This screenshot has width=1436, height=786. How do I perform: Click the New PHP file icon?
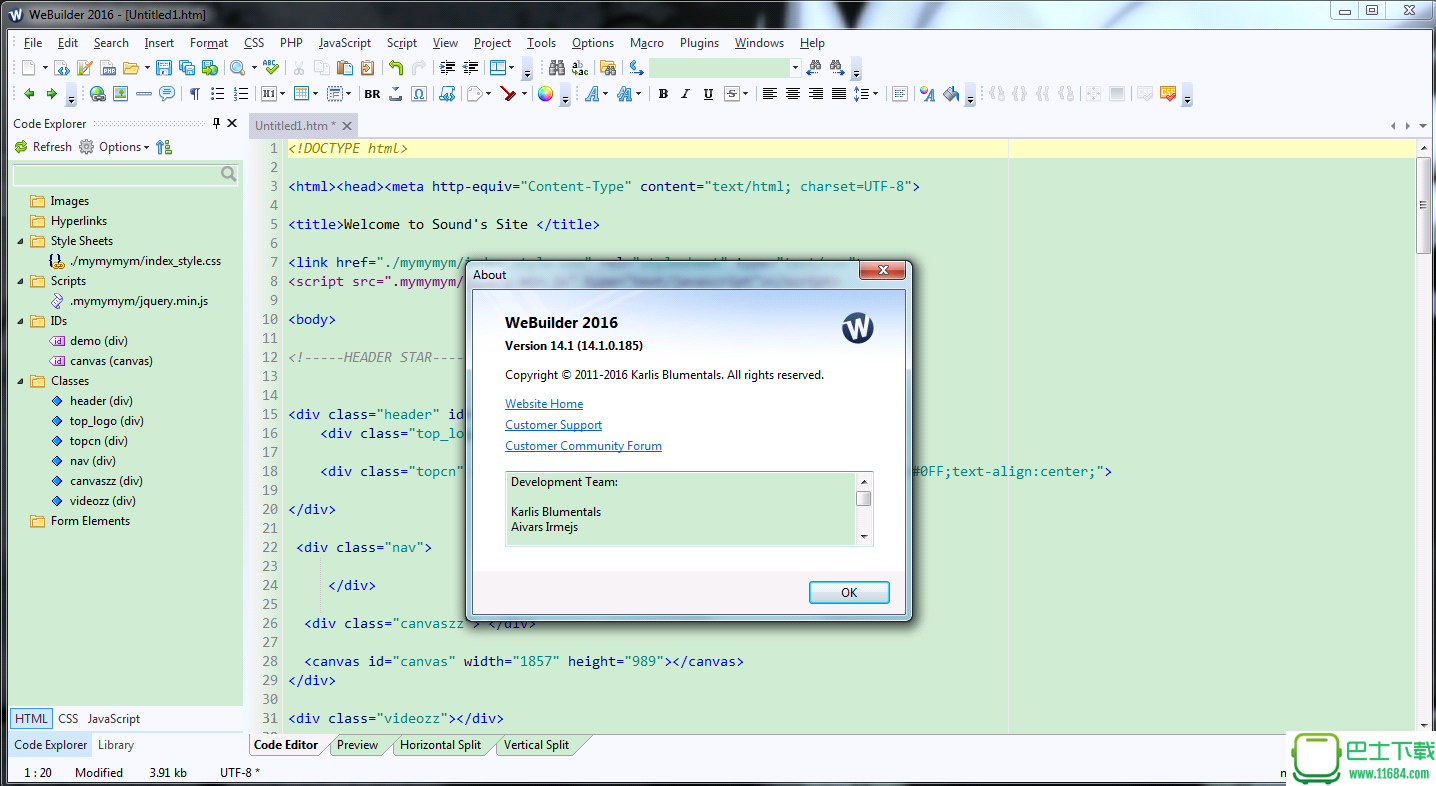108,68
